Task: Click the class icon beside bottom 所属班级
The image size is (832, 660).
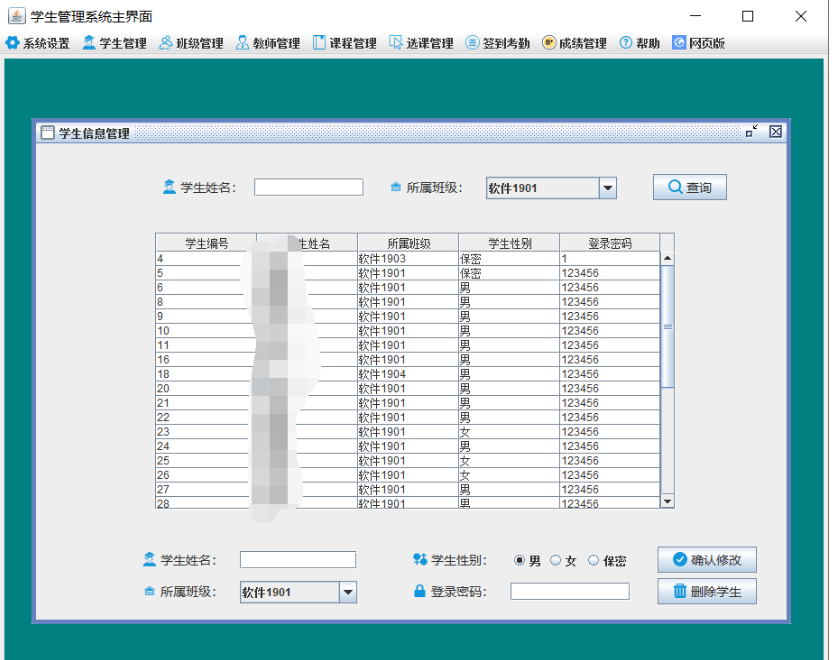Action: [149, 591]
